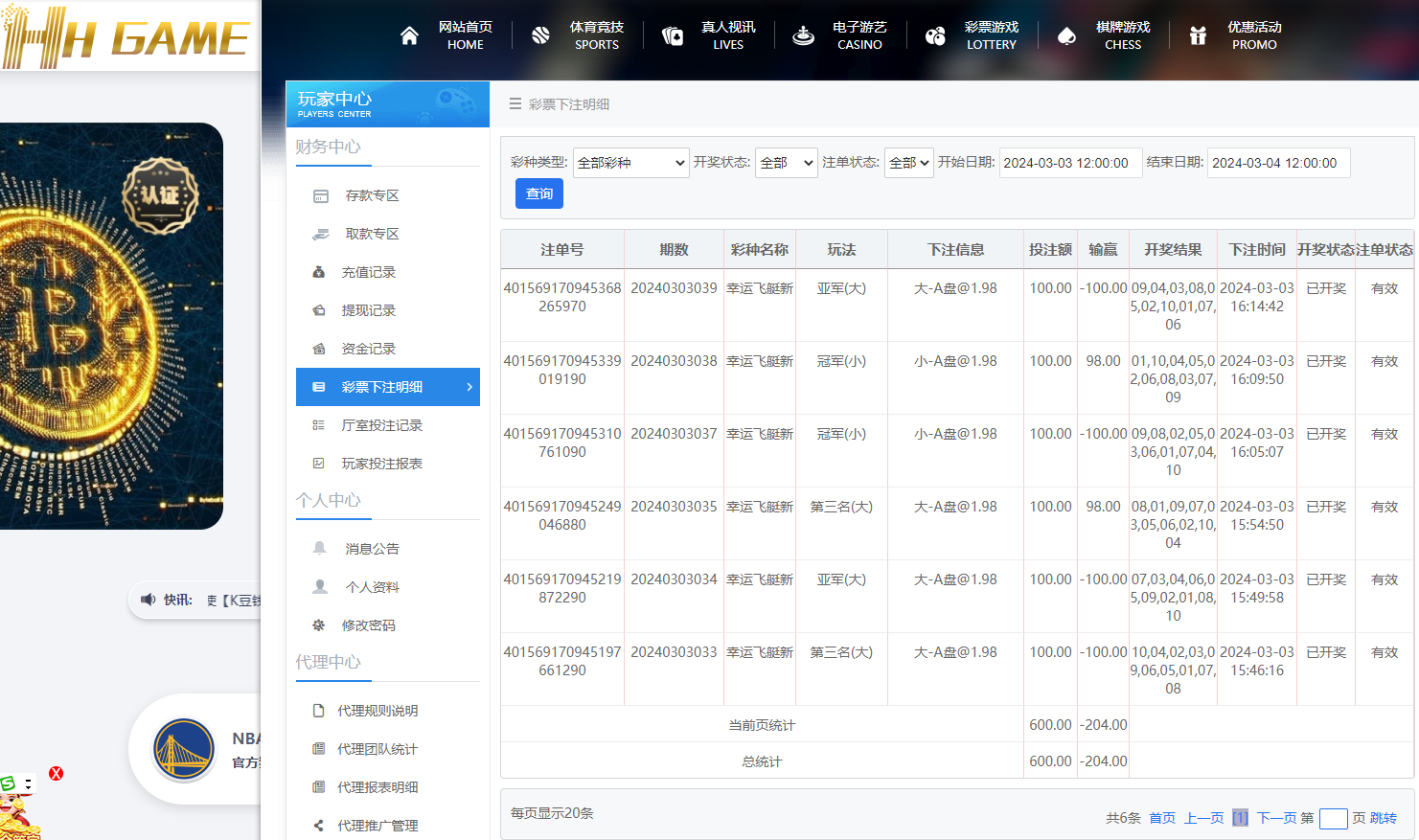Open the 彩种类型 dropdown
The height and width of the screenshot is (840, 1419).
(x=630, y=163)
